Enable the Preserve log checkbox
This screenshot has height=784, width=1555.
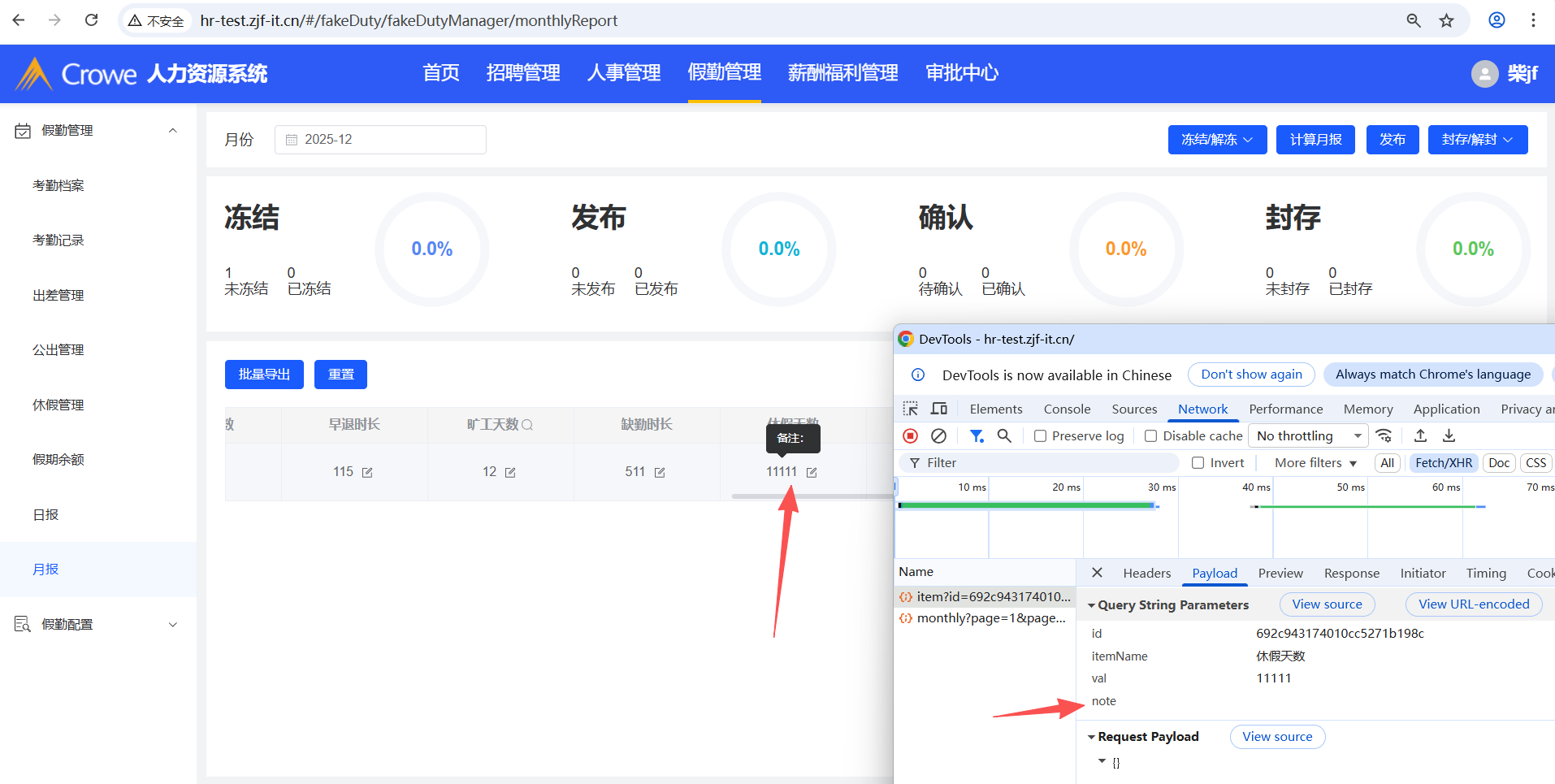1040,436
